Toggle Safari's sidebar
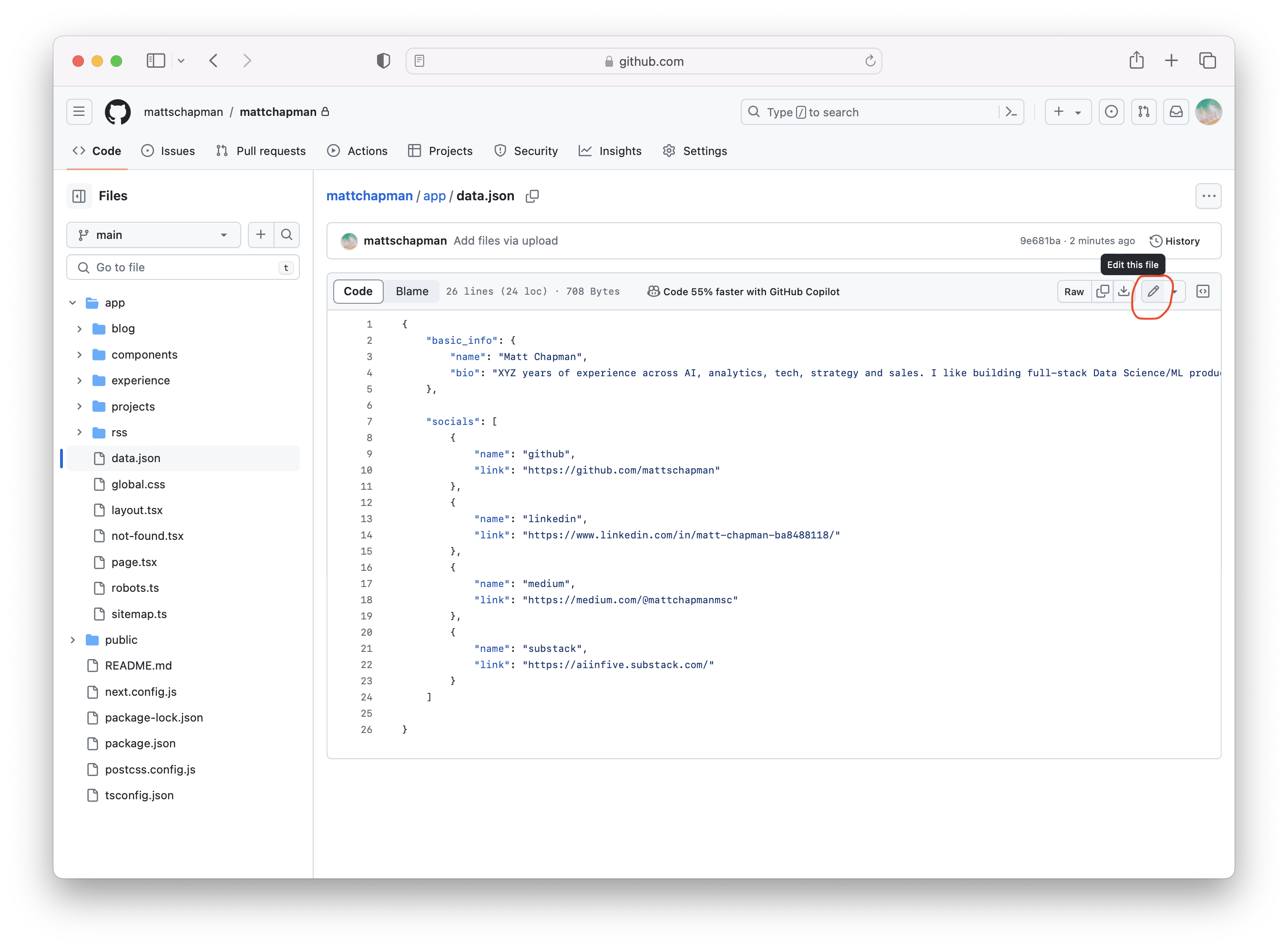1288x949 pixels. point(155,60)
